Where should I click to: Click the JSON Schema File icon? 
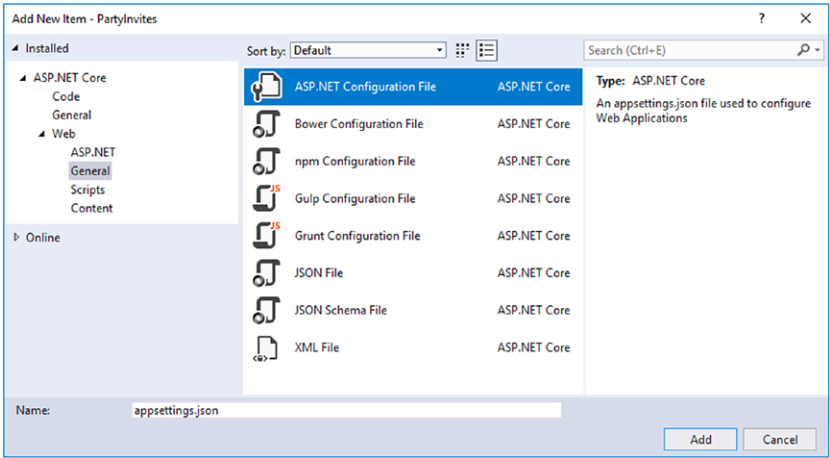coord(264,310)
